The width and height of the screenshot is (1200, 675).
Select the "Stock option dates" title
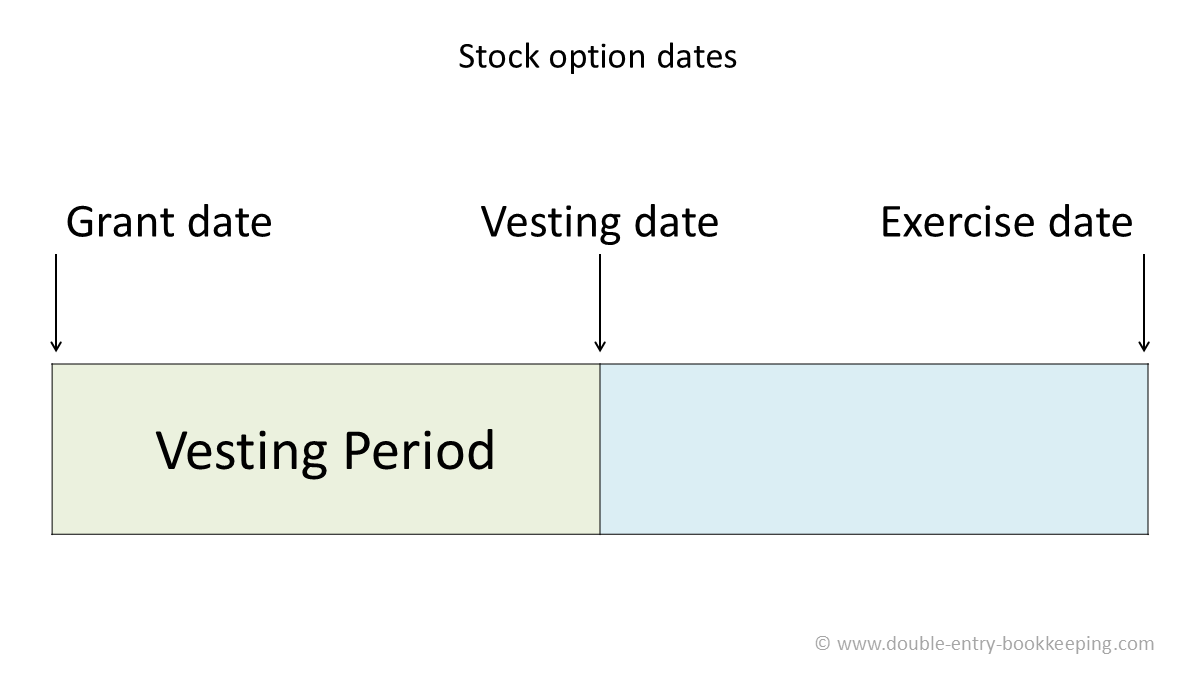tap(597, 57)
